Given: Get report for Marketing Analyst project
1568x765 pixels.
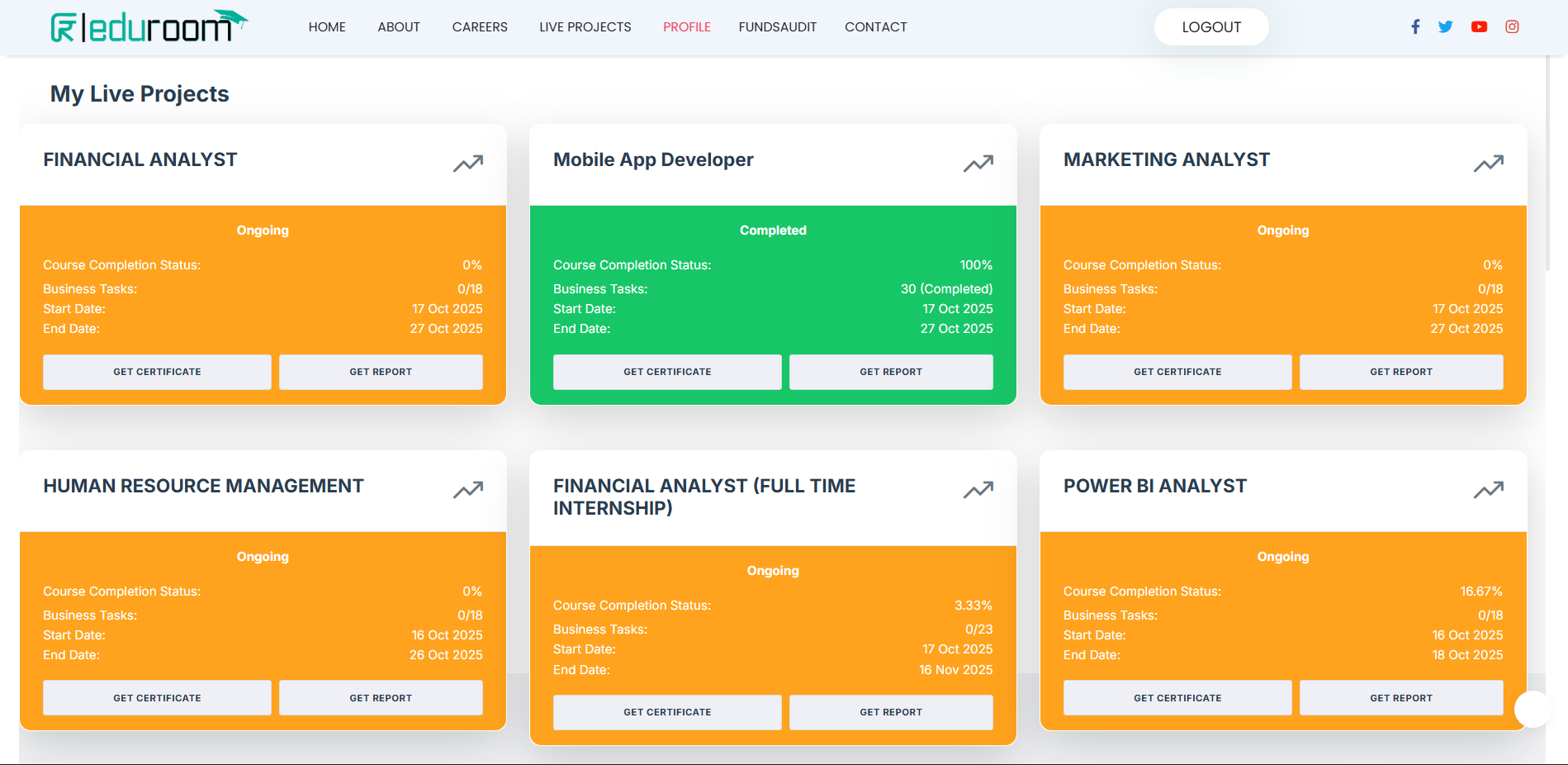Looking at the screenshot, I should click(1401, 372).
